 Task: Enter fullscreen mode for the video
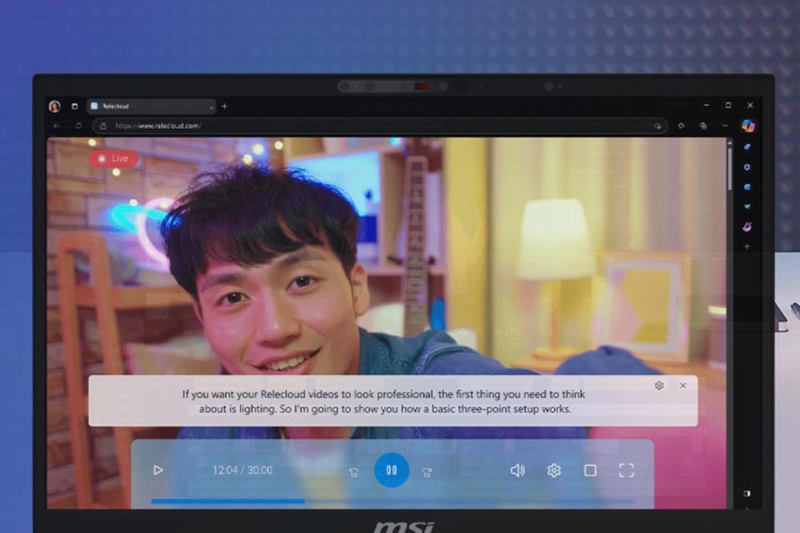coord(627,470)
